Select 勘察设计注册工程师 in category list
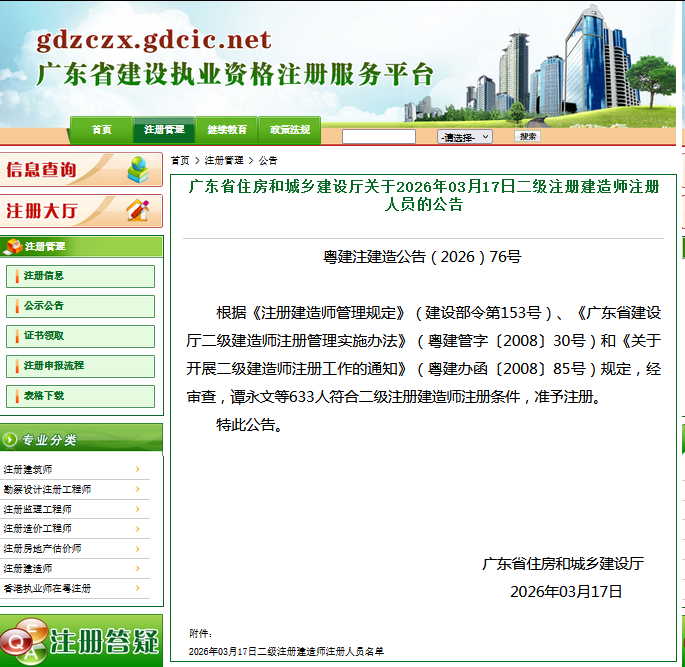The width and height of the screenshot is (685, 667). click(x=47, y=489)
